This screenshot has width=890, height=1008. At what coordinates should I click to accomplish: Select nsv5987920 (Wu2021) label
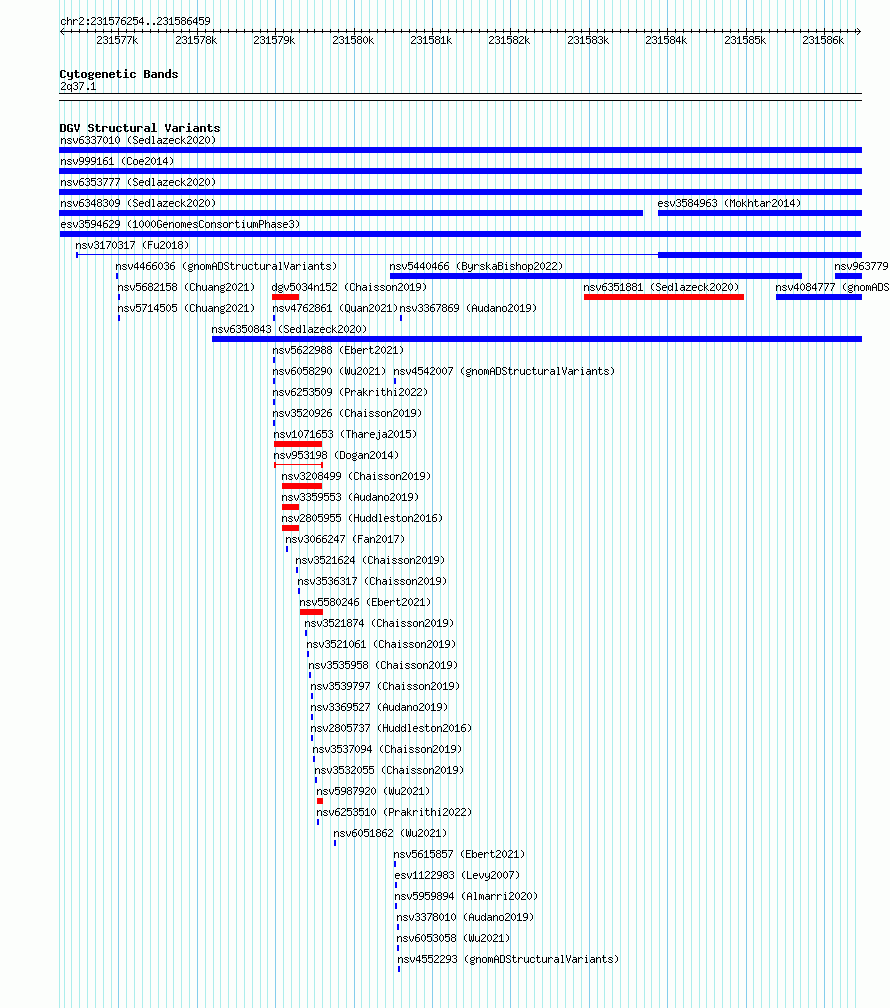tap(373, 791)
